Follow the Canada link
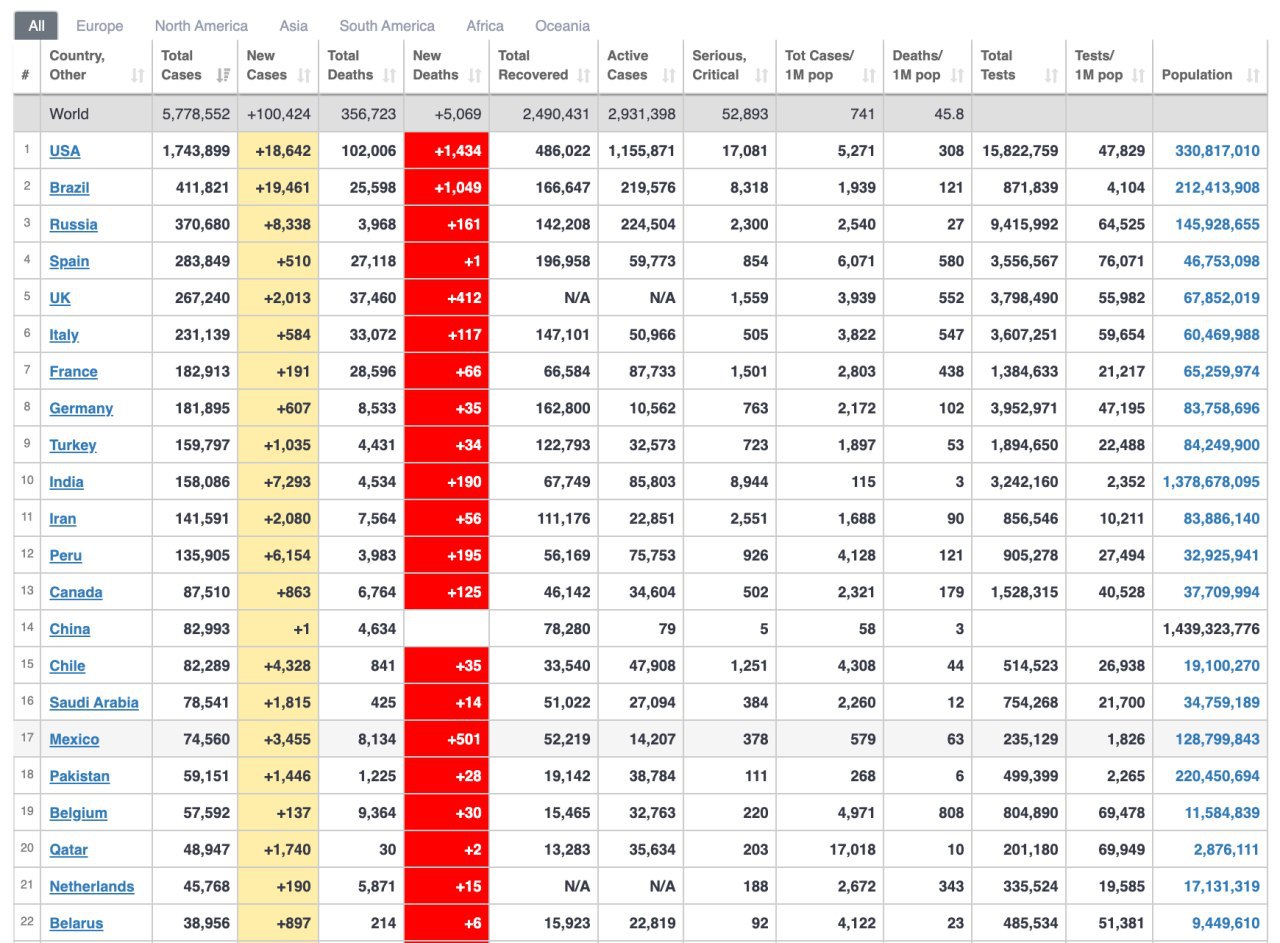This screenshot has height=943, width=1280. click(x=76, y=592)
